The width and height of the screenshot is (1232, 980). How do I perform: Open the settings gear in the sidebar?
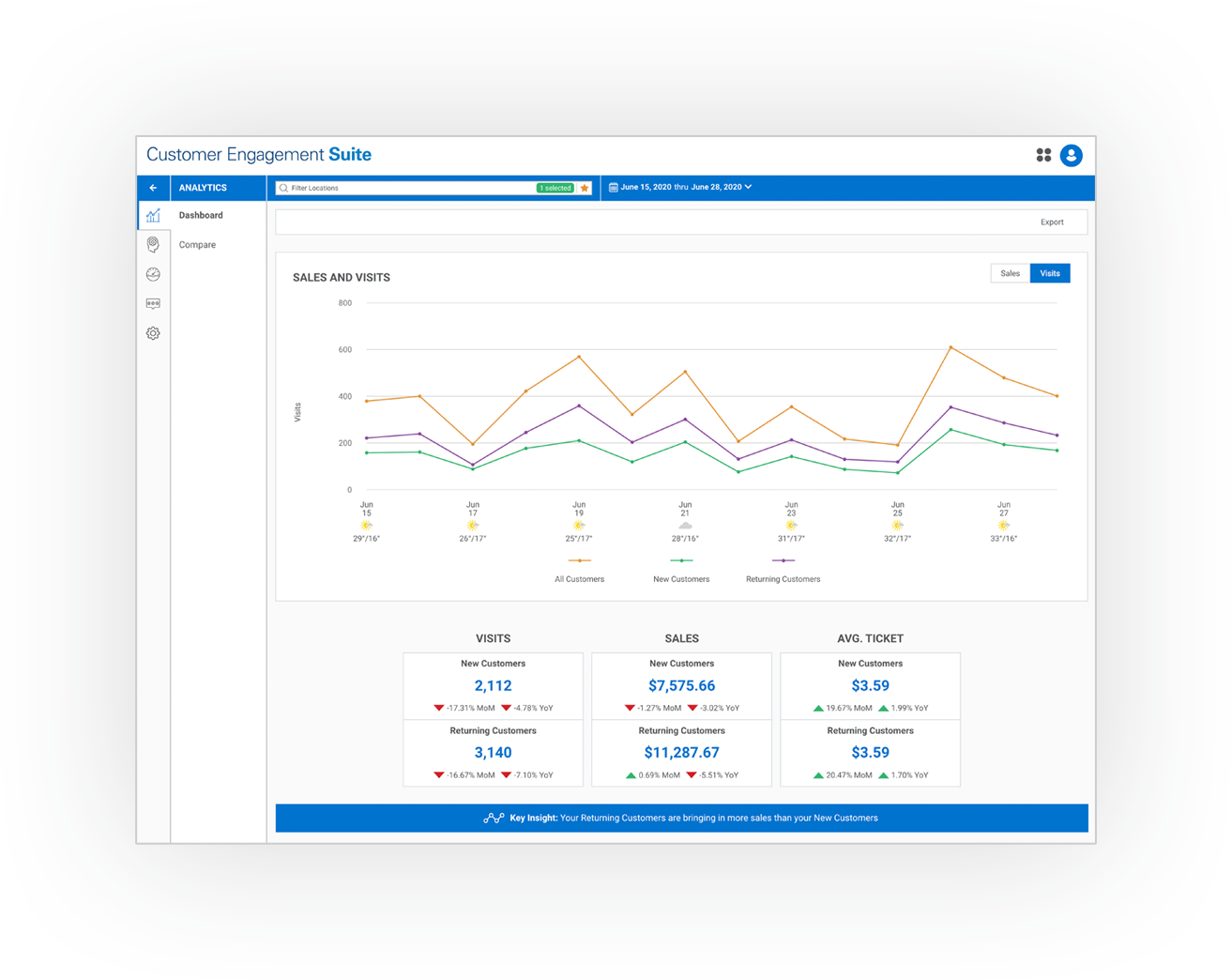tap(153, 333)
